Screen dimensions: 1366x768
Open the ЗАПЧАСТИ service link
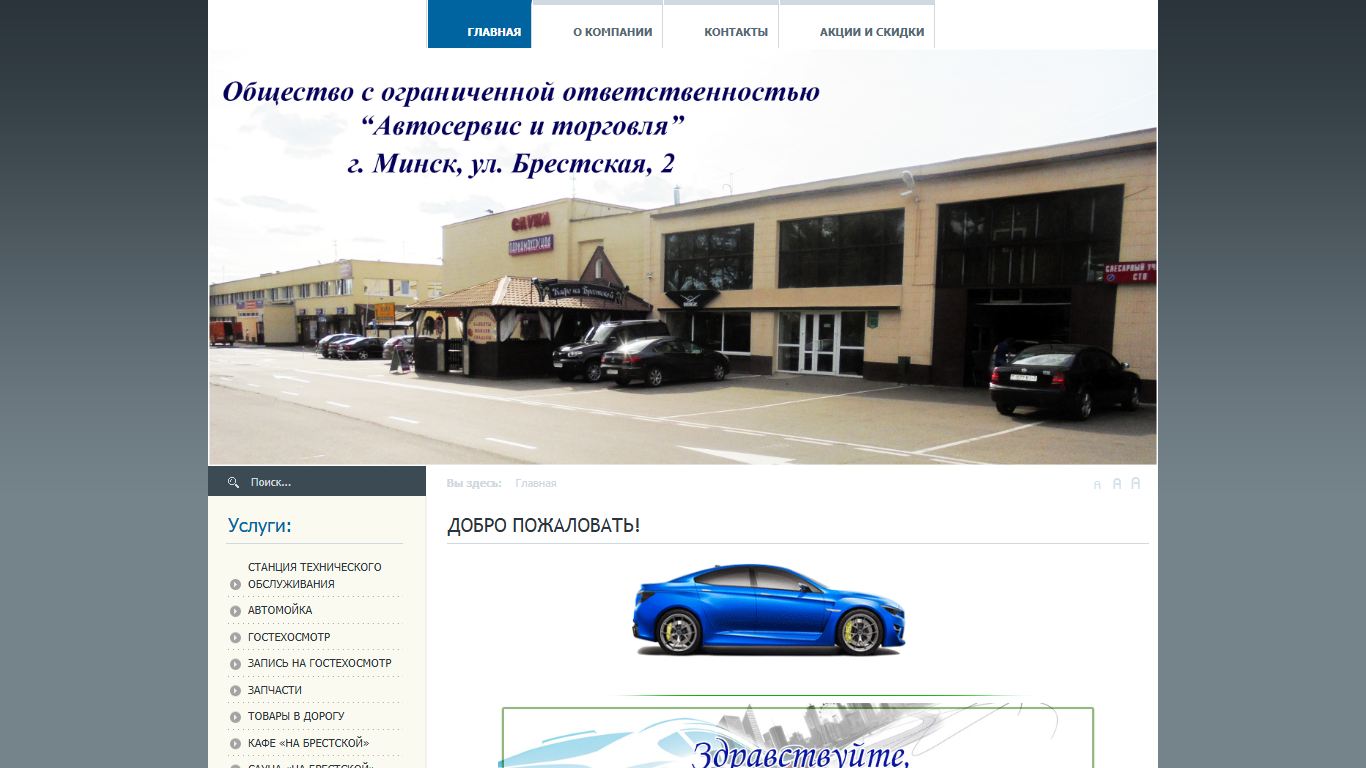275,690
